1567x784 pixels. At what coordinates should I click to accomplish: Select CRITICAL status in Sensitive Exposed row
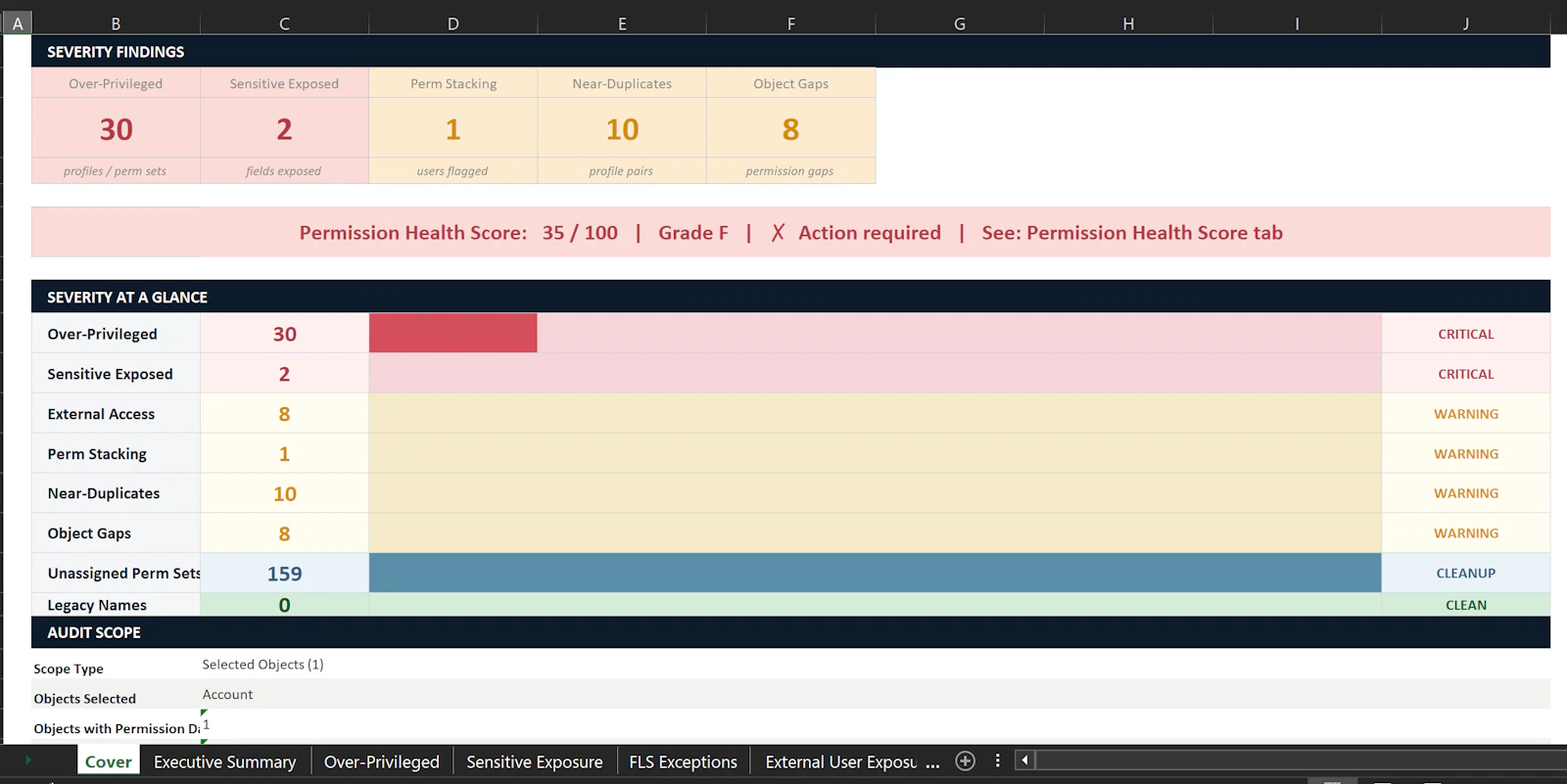click(1466, 374)
